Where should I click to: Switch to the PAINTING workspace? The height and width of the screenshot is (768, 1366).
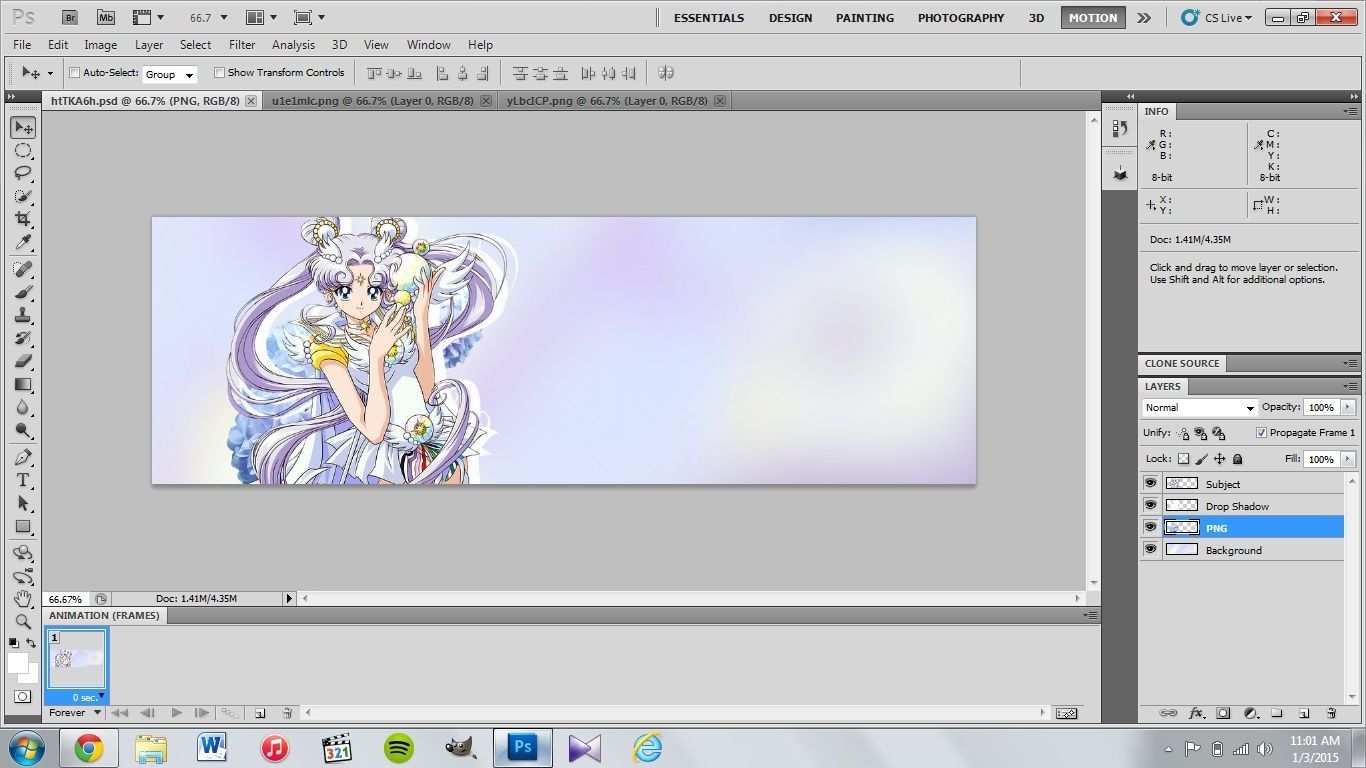(865, 18)
